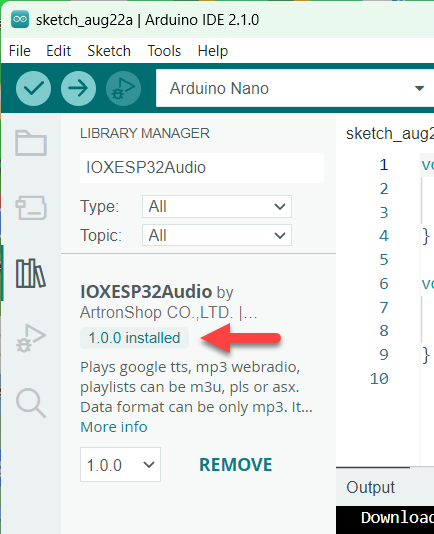Open the Sketch menu
This screenshot has height=534, width=434.
click(x=109, y=51)
